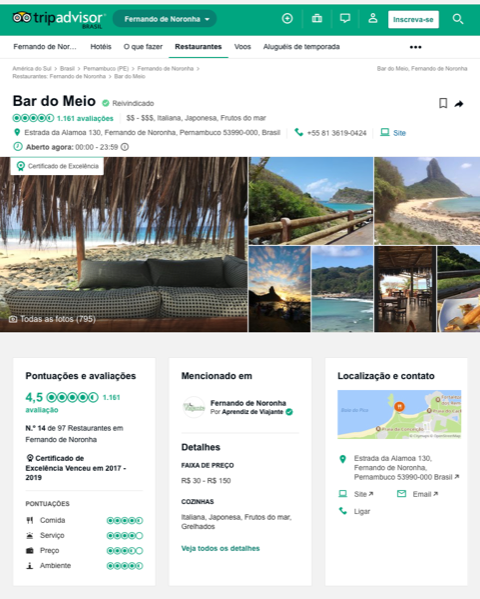Screen dimensions: 480x599
Task: Click the clock icon by Aberto agora
Action: [18, 146]
